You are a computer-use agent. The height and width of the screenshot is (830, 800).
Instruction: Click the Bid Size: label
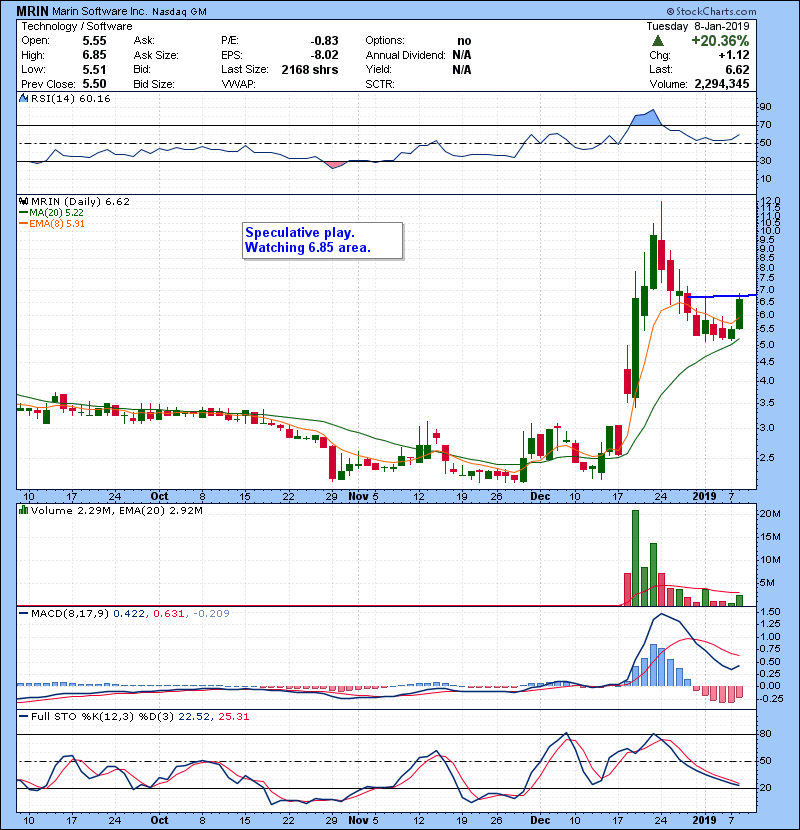(154, 84)
